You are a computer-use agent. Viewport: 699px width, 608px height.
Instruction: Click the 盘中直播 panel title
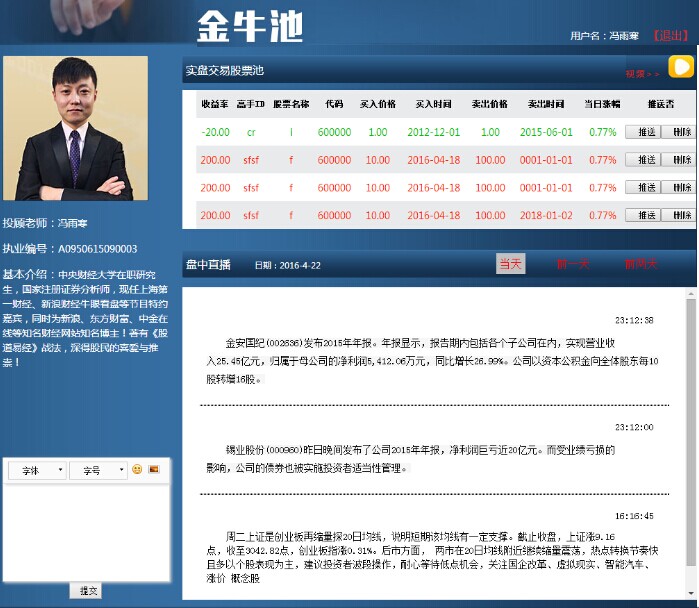click(208, 265)
